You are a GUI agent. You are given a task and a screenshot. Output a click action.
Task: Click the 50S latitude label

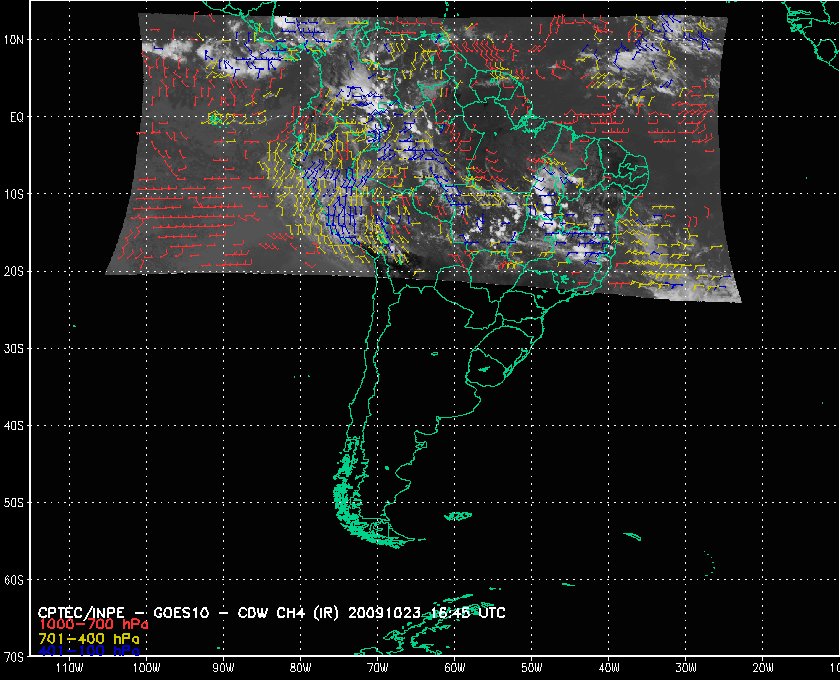(x=14, y=503)
